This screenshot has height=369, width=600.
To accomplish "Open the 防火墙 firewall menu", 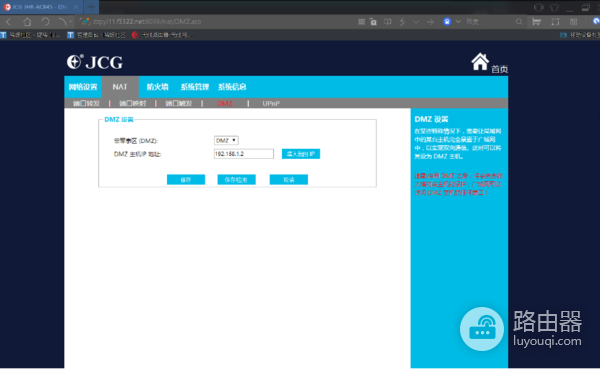I will [157, 87].
